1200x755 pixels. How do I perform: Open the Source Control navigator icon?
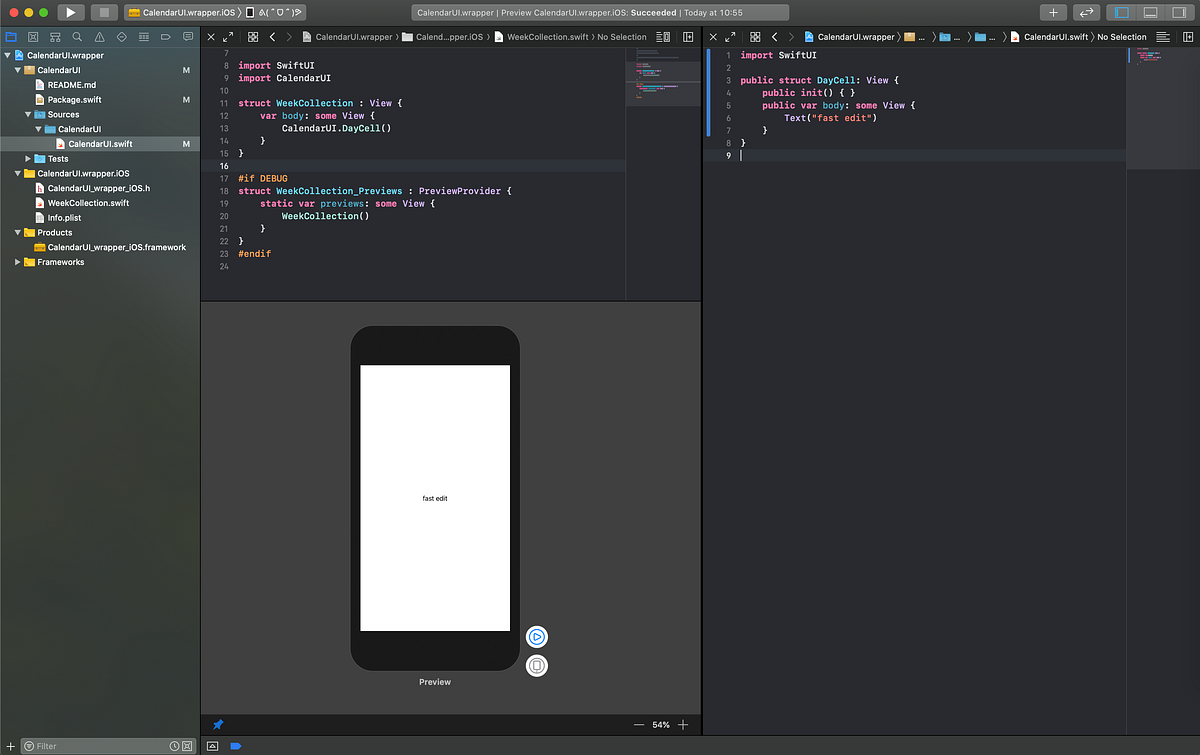[x=33, y=36]
